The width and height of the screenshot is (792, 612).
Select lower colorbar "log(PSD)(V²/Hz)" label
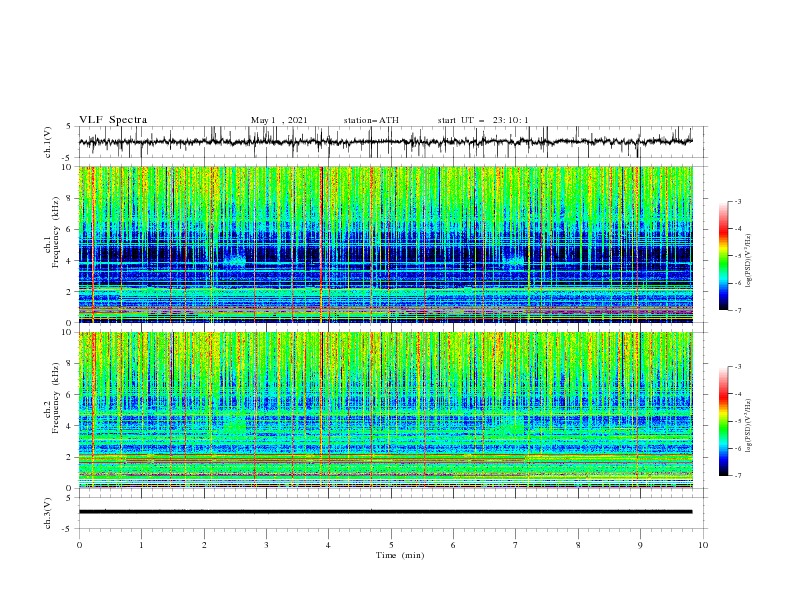pyautogui.click(x=748, y=425)
